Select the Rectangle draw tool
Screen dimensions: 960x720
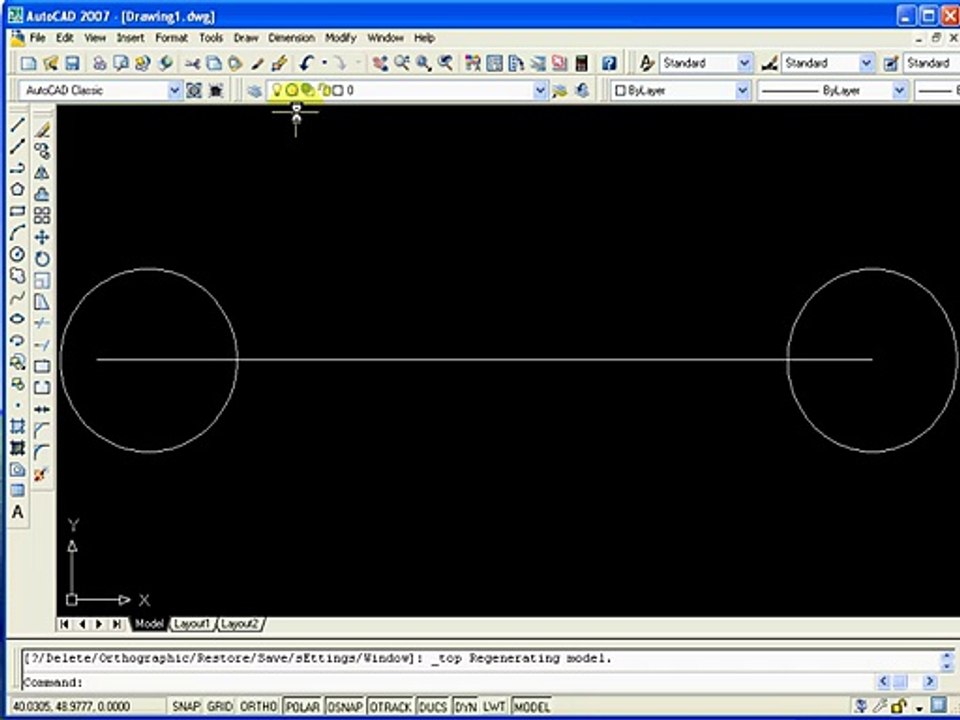[18, 211]
